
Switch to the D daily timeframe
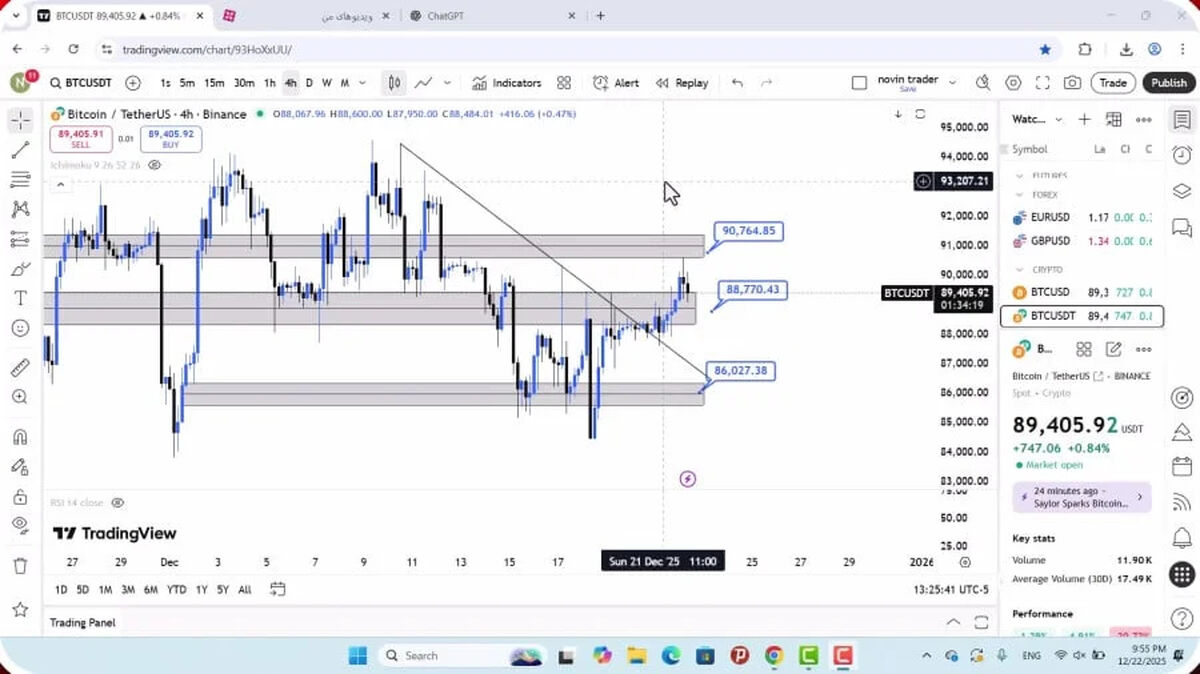coord(309,83)
